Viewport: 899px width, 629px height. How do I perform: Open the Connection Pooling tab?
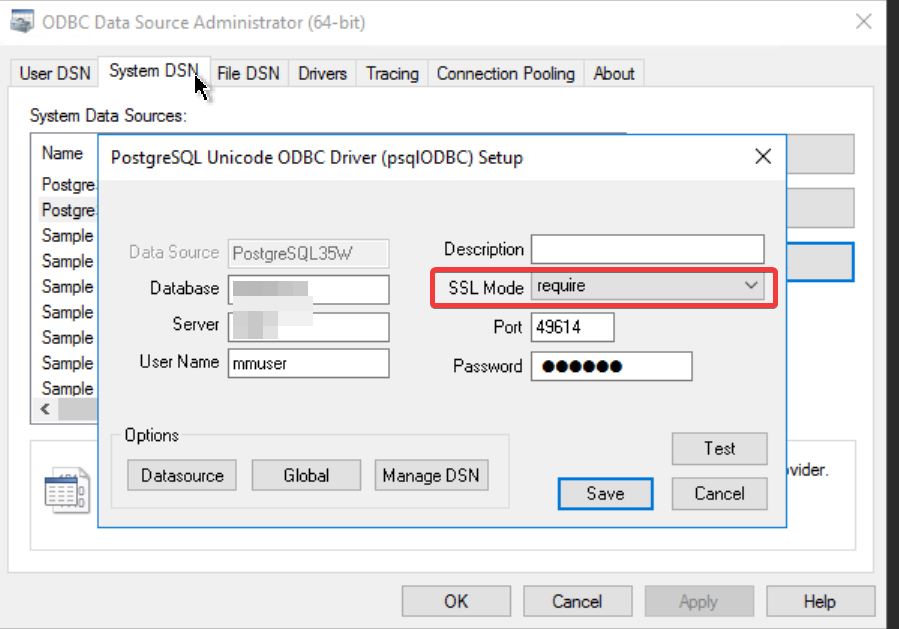[x=506, y=73]
